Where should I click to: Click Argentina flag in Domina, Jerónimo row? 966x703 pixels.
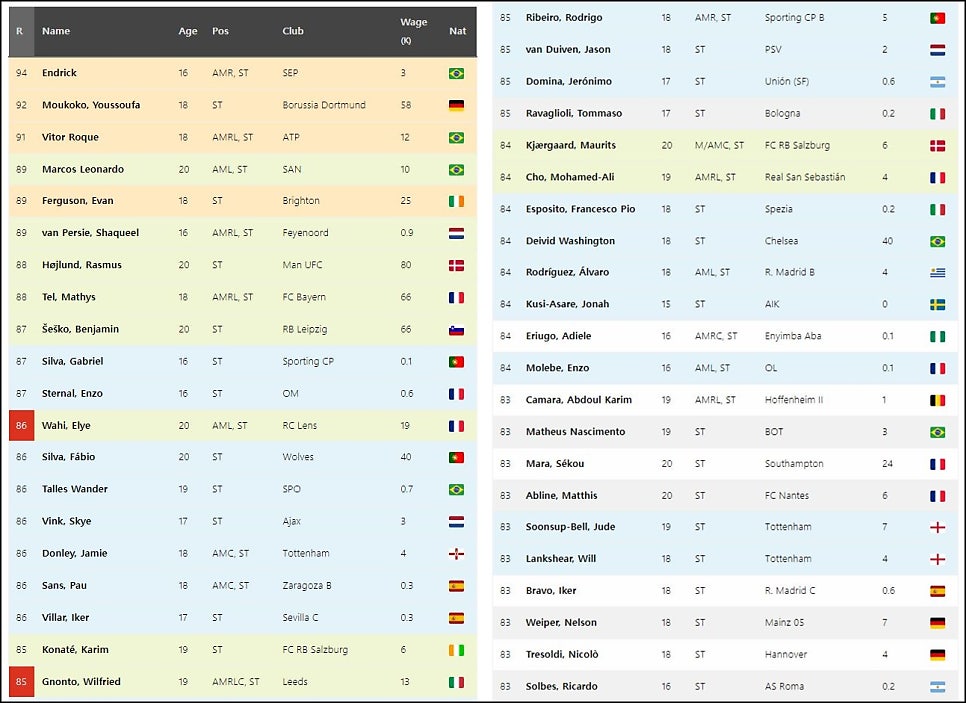(937, 81)
